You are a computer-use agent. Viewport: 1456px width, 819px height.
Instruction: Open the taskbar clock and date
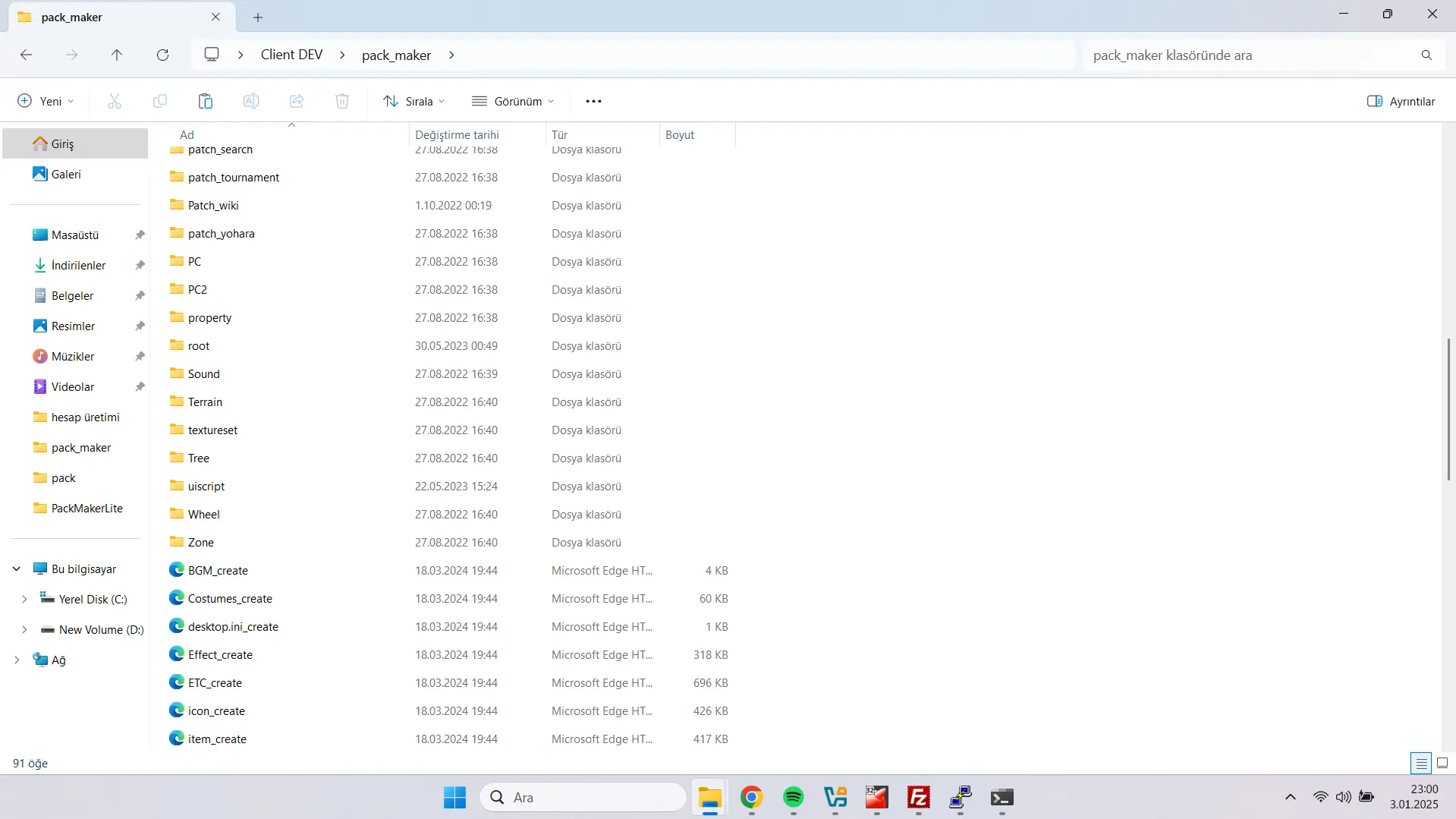coord(1414,797)
